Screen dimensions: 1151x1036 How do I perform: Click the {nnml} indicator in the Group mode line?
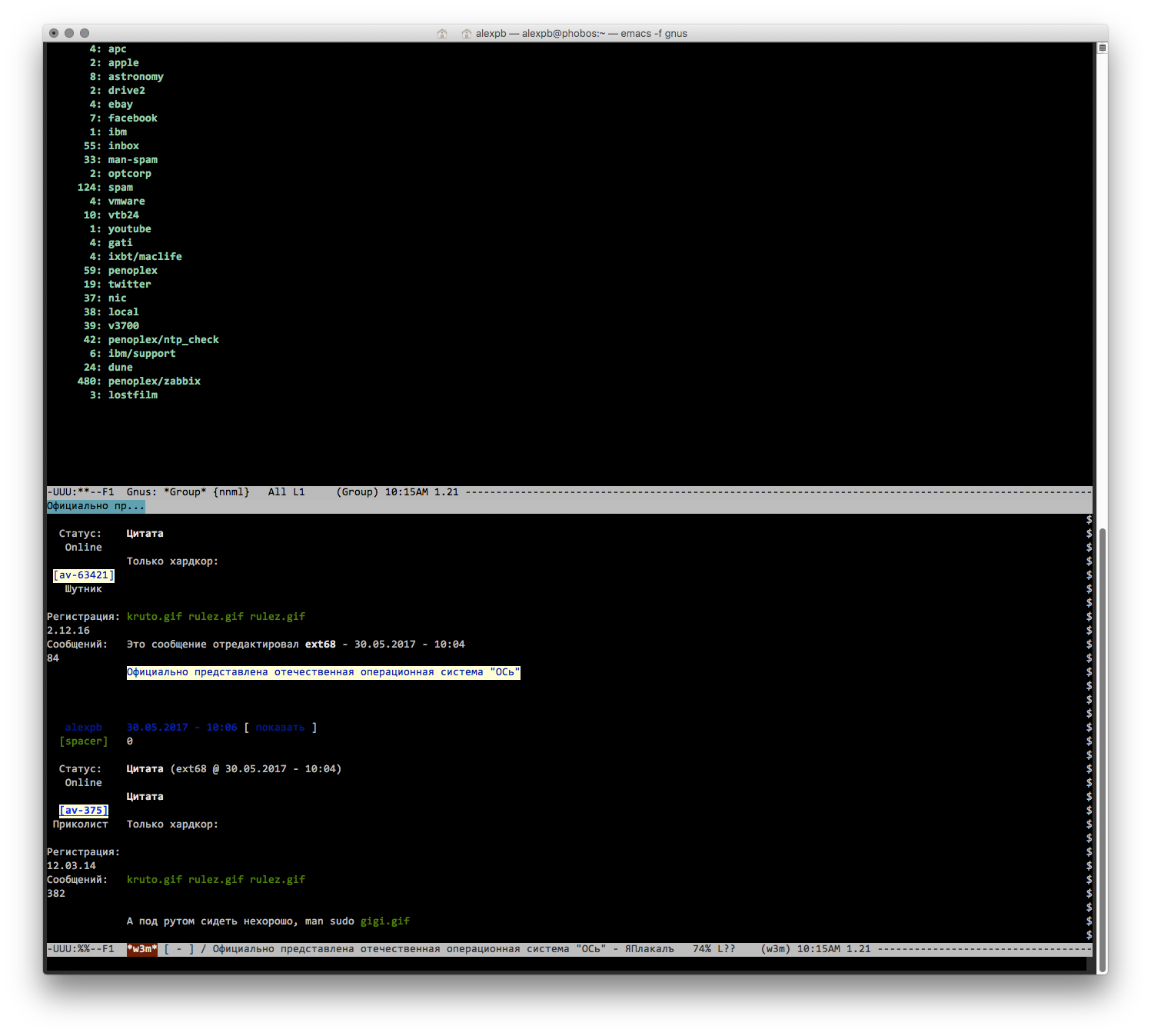231,492
